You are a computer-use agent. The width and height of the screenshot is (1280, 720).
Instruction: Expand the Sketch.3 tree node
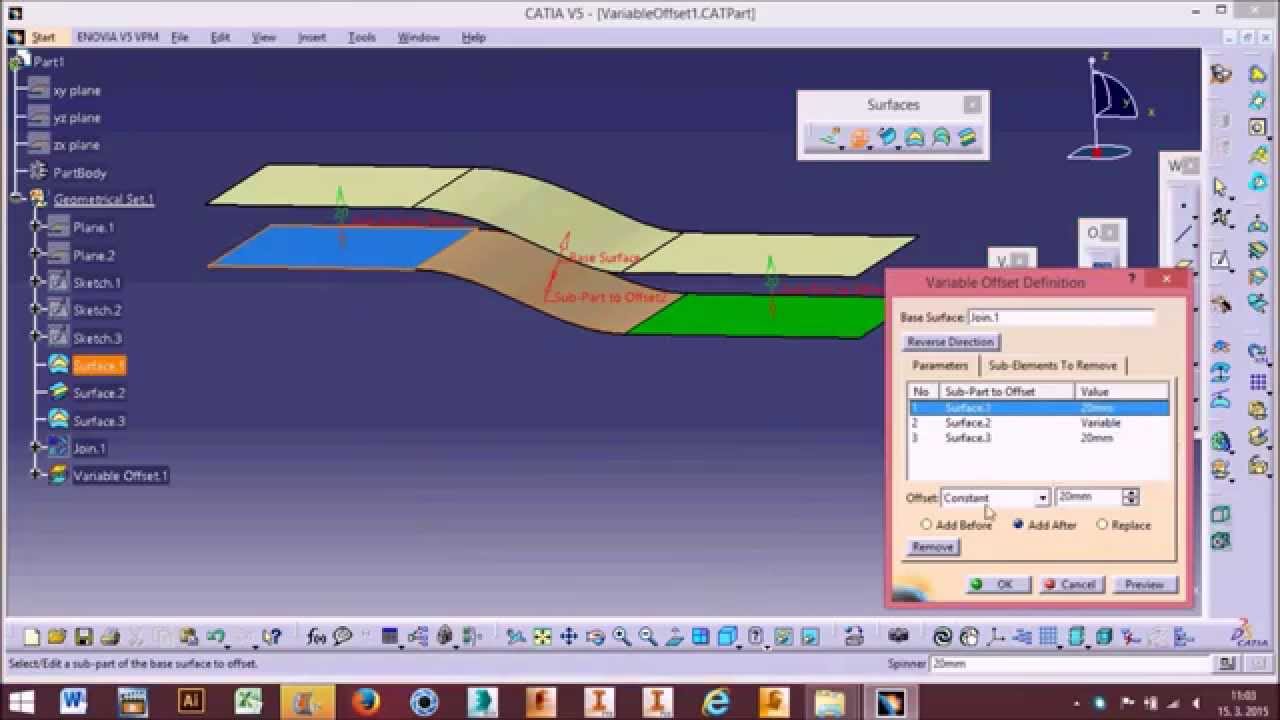(x=37, y=338)
